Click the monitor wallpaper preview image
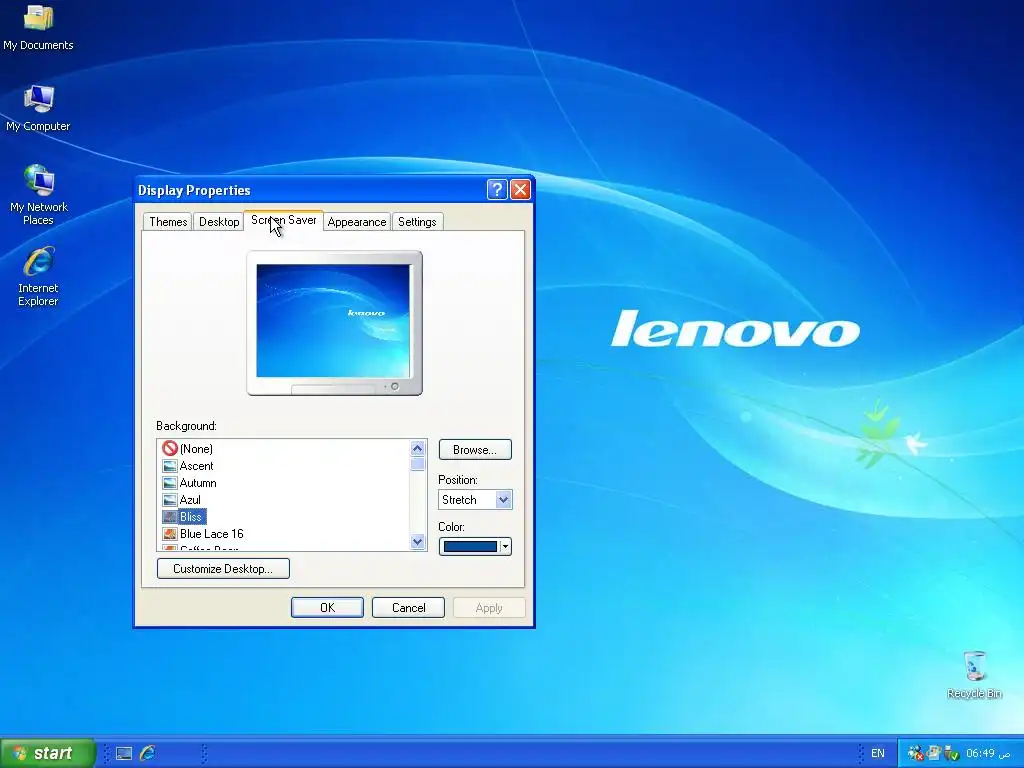The height and width of the screenshot is (768, 1024). point(333,321)
